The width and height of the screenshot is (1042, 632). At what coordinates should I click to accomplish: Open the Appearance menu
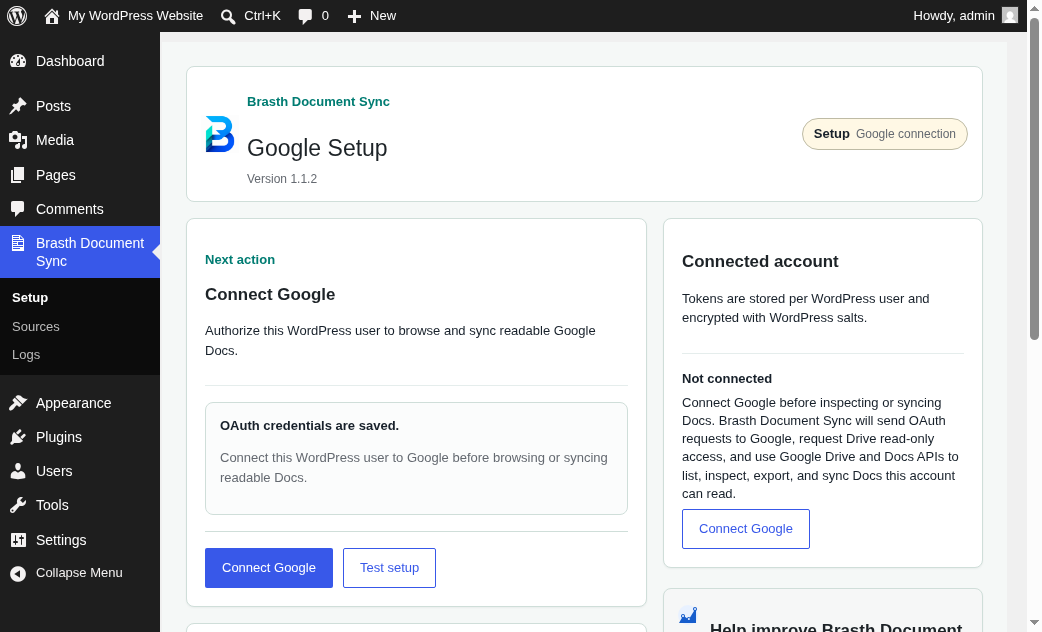(80, 403)
